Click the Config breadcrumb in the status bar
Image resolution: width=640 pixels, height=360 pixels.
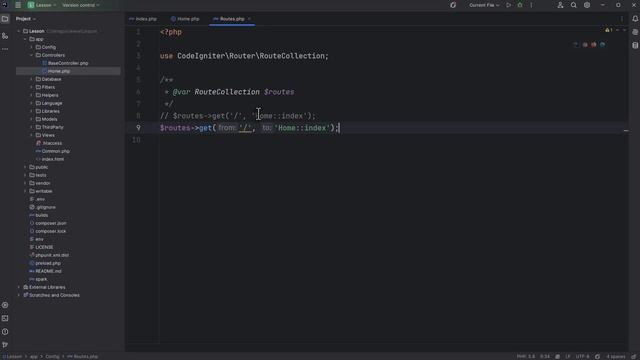point(52,356)
